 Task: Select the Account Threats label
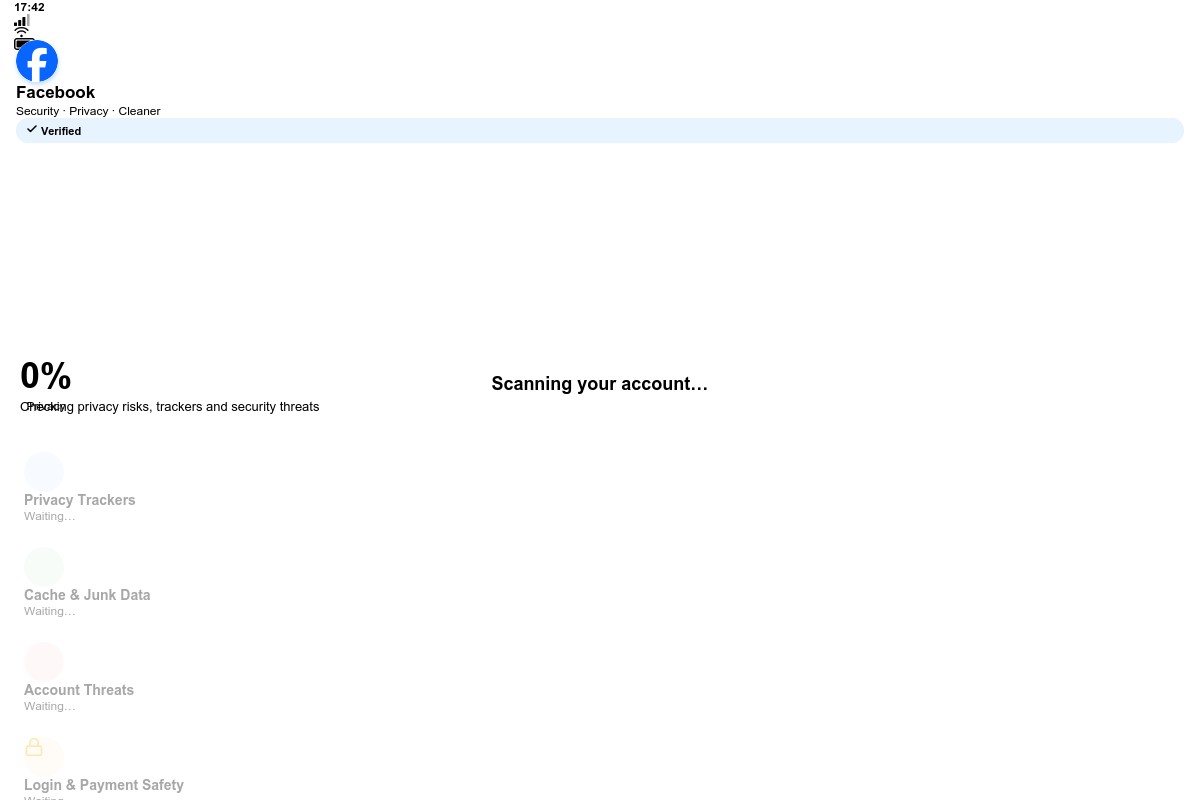click(79, 690)
